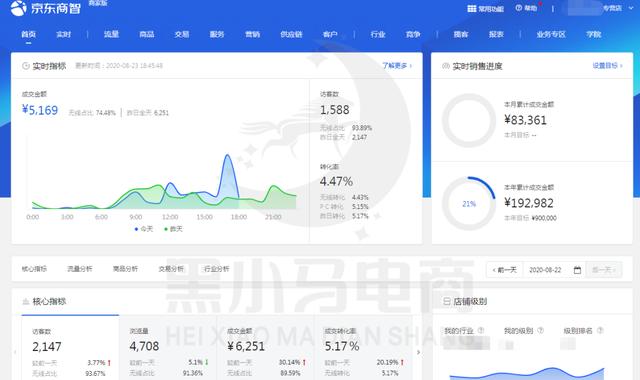Toggle the 今天 series in chart legend

[x=143, y=229]
